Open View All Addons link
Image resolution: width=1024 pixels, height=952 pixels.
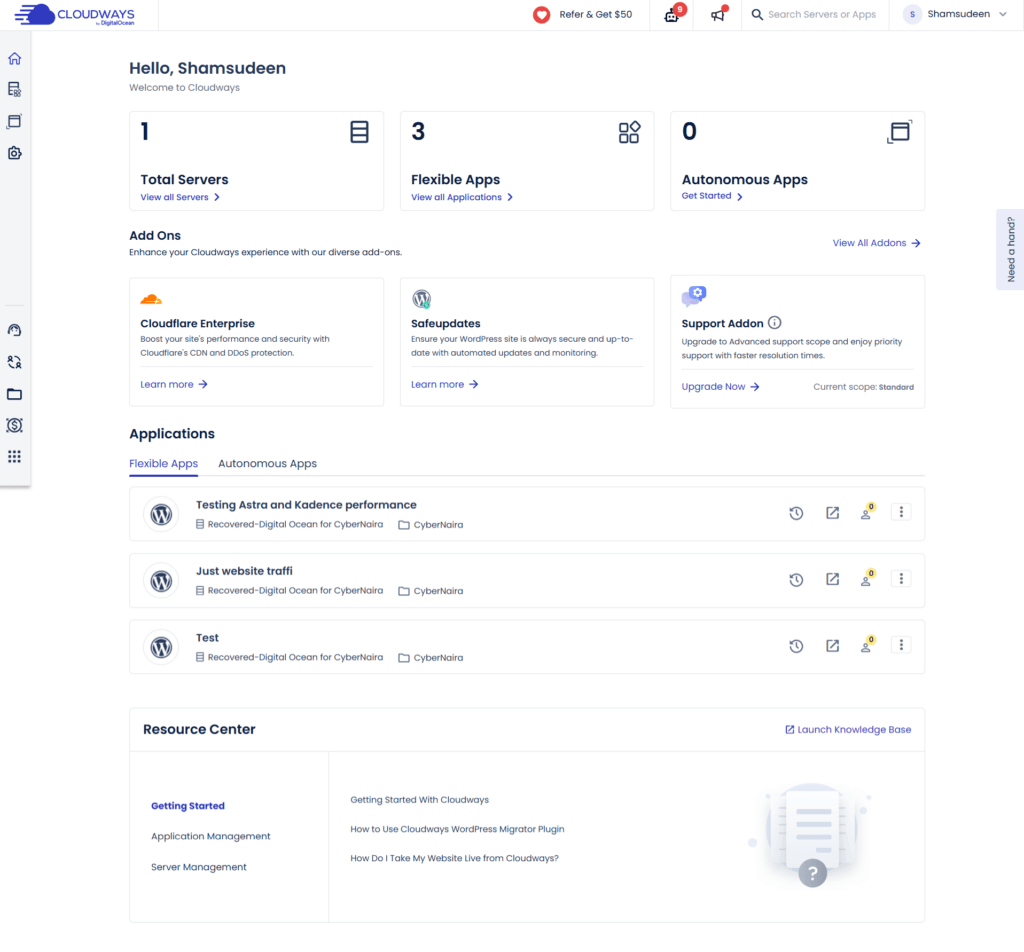[876, 243]
